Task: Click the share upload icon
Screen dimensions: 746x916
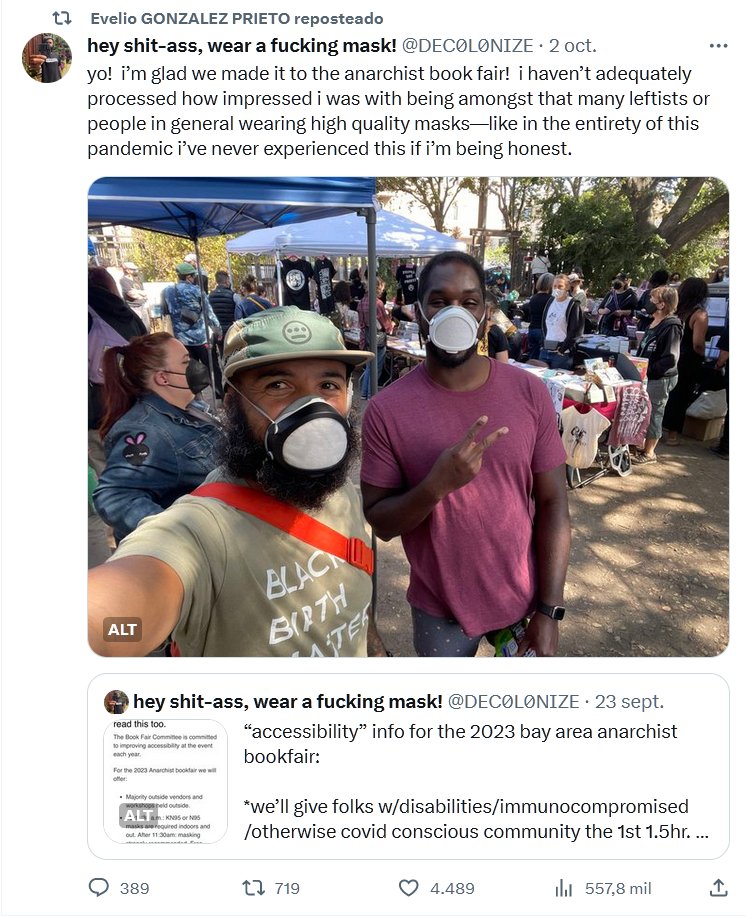Action: click(719, 888)
